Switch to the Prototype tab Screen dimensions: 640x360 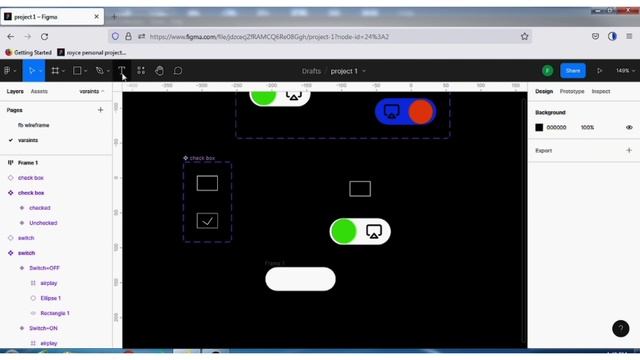(x=572, y=91)
